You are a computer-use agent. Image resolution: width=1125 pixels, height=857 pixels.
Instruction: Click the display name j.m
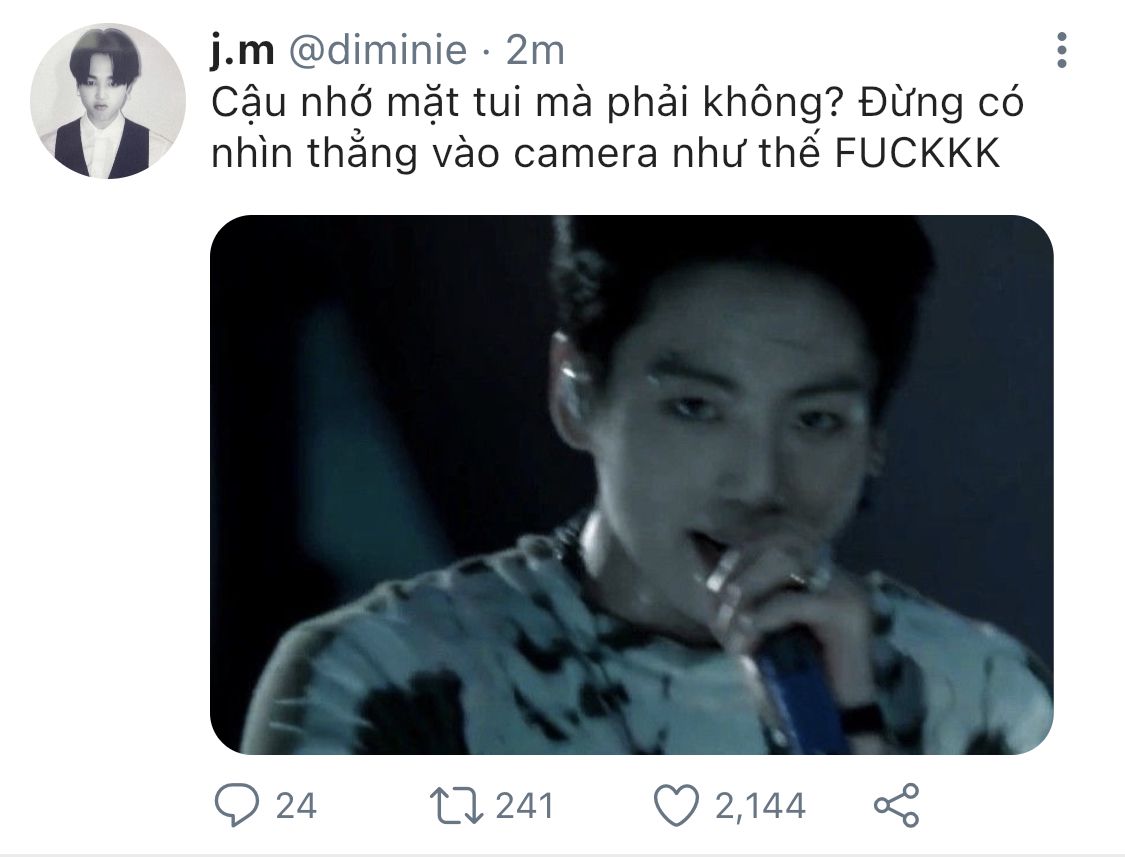243,50
